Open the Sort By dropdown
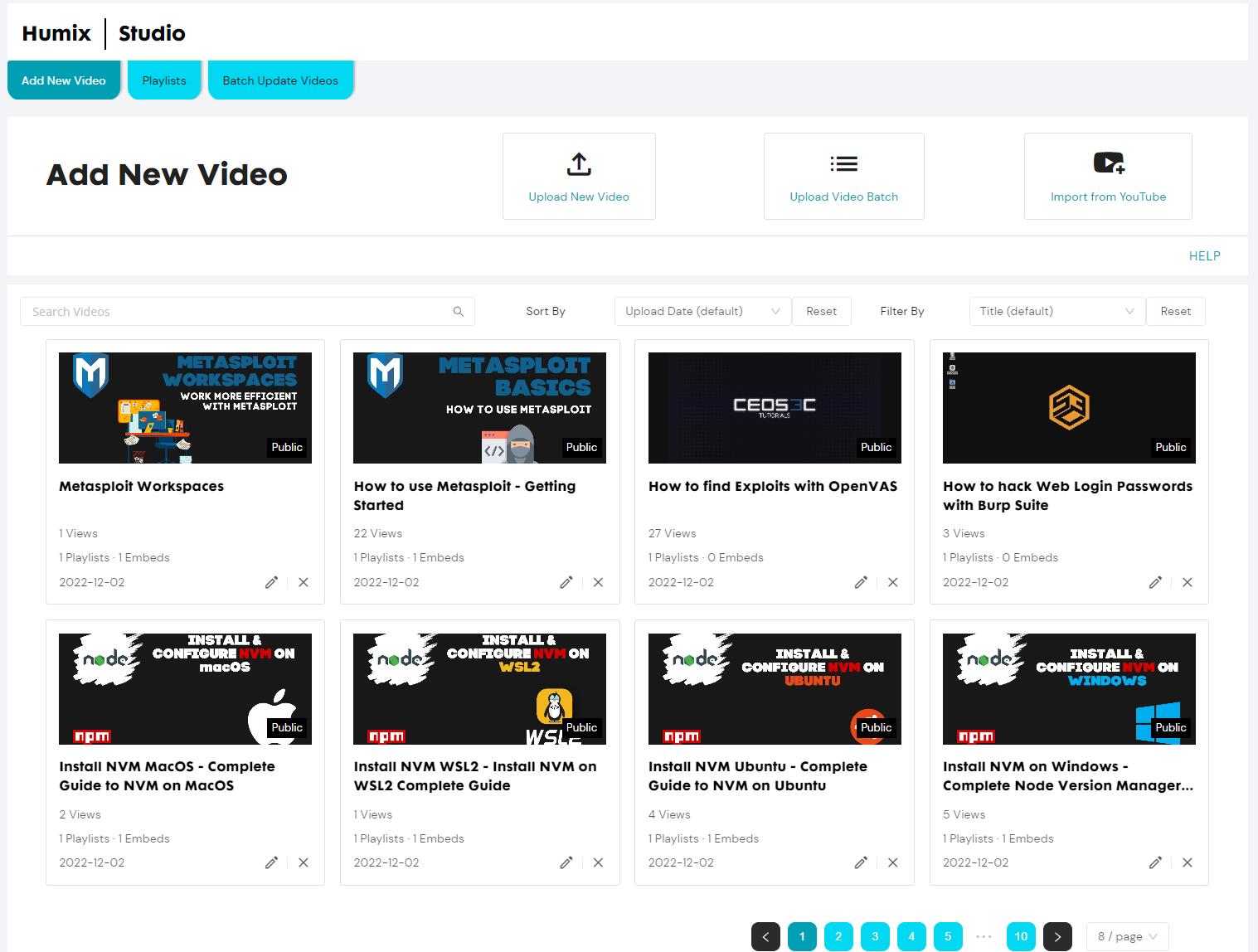The height and width of the screenshot is (952, 1258). tap(702, 311)
